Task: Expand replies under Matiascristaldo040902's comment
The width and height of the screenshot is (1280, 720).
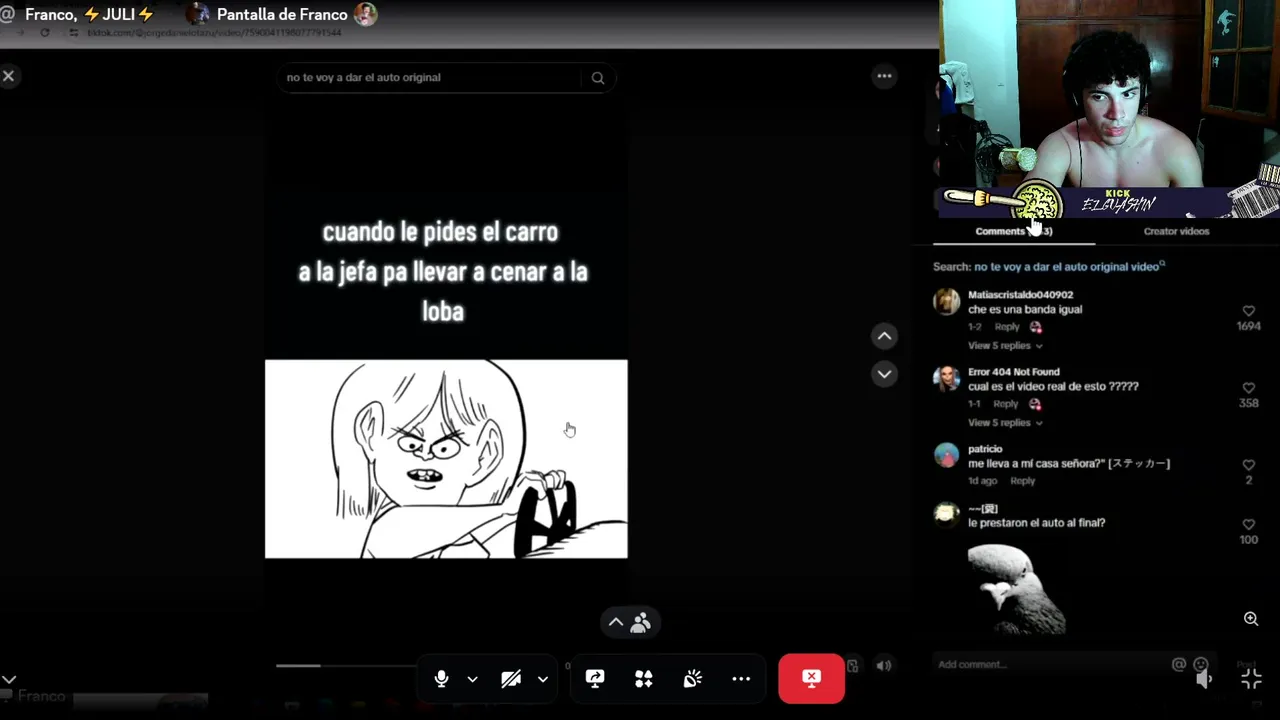Action: click(x=1005, y=346)
